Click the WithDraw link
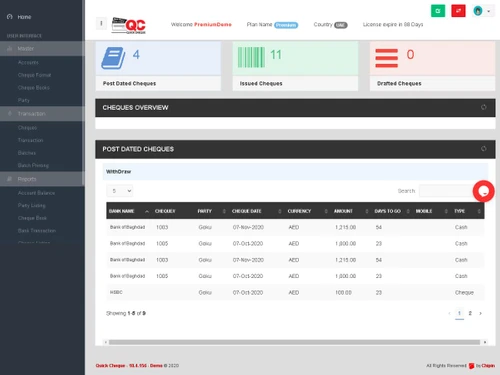The height and width of the screenshot is (375, 500). (118, 172)
